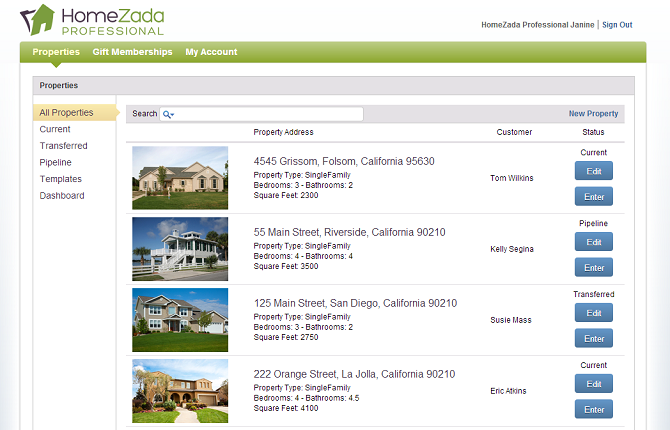Viewport: 670px width, 430px height.
Task: Create a New Property
Action: [x=593, y=114]
